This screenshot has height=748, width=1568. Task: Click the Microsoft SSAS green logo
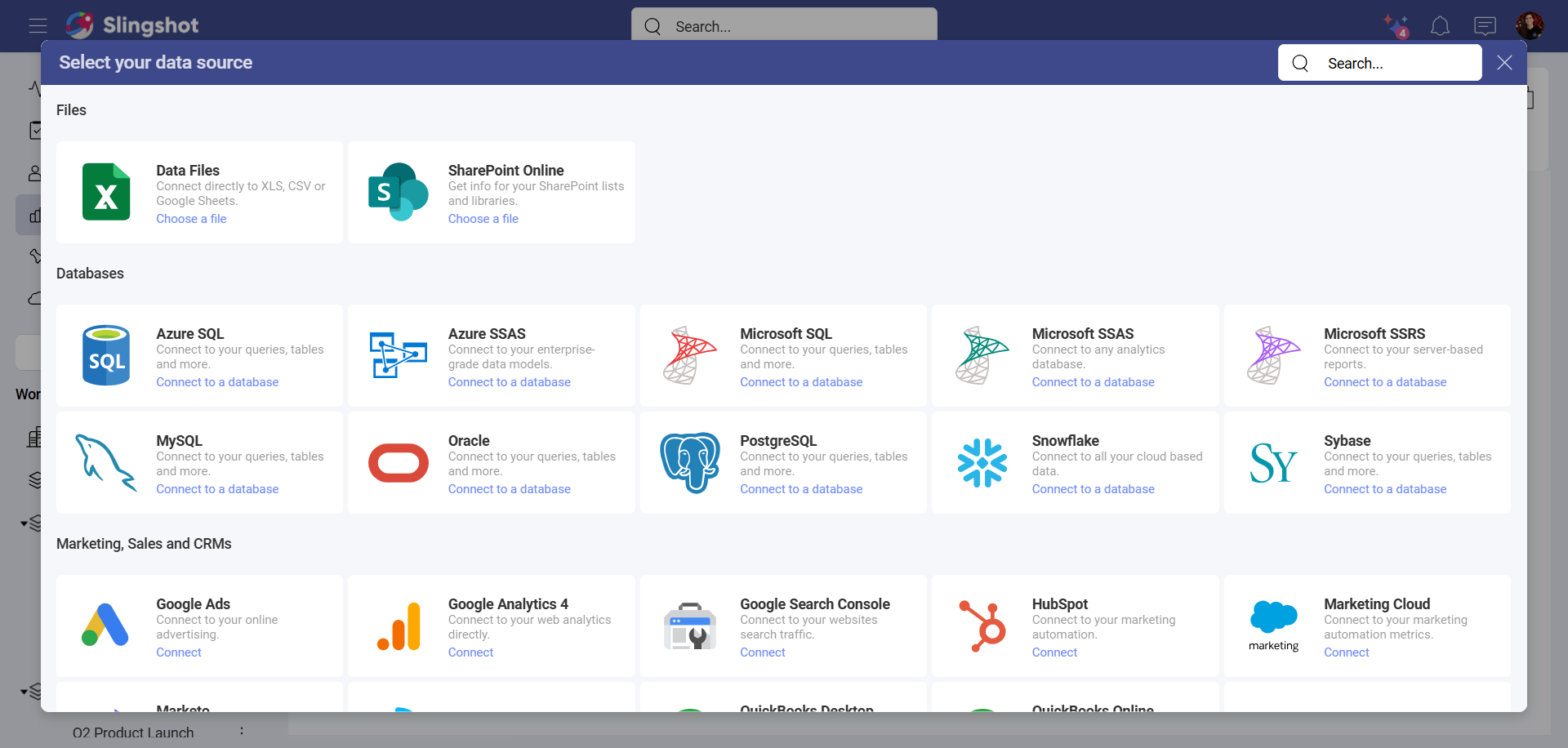pos(982,355)
